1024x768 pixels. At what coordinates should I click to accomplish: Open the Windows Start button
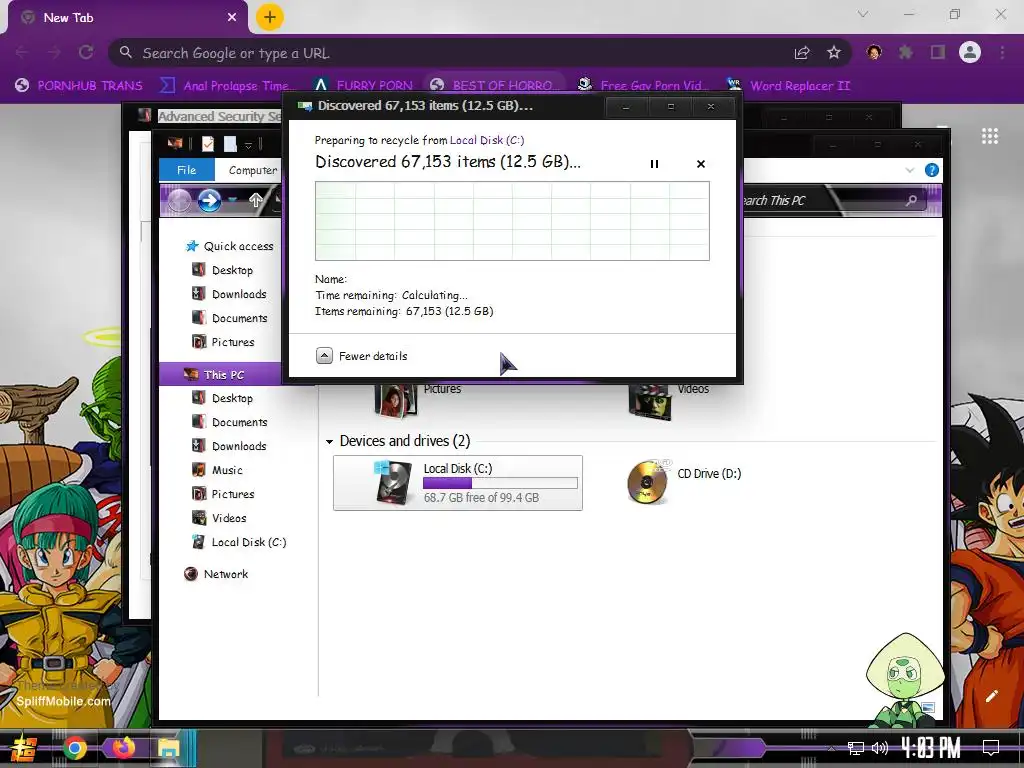click(x=24, y=748)
